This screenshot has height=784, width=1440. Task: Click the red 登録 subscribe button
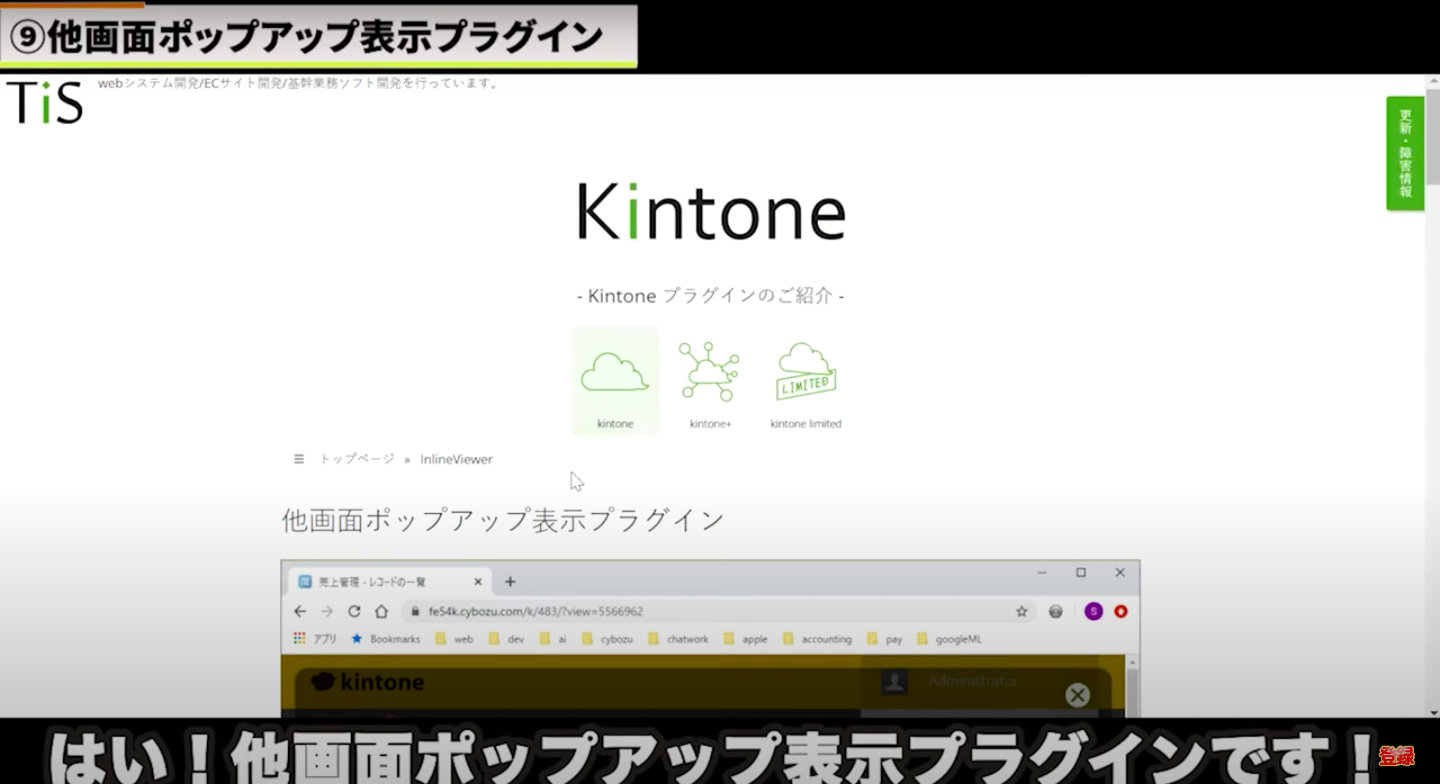click(1396, 756)
